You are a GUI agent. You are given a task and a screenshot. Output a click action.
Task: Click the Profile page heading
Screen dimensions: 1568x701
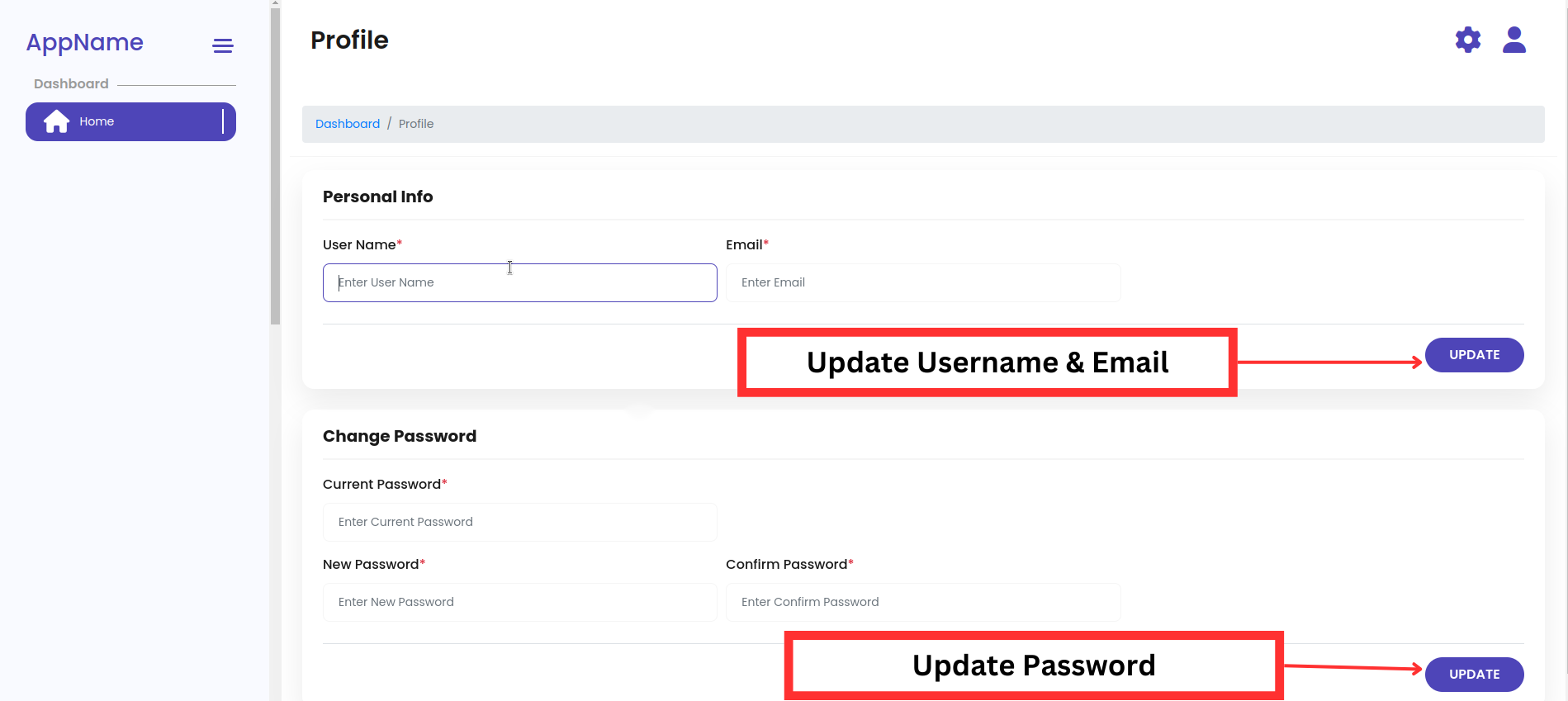349,40
